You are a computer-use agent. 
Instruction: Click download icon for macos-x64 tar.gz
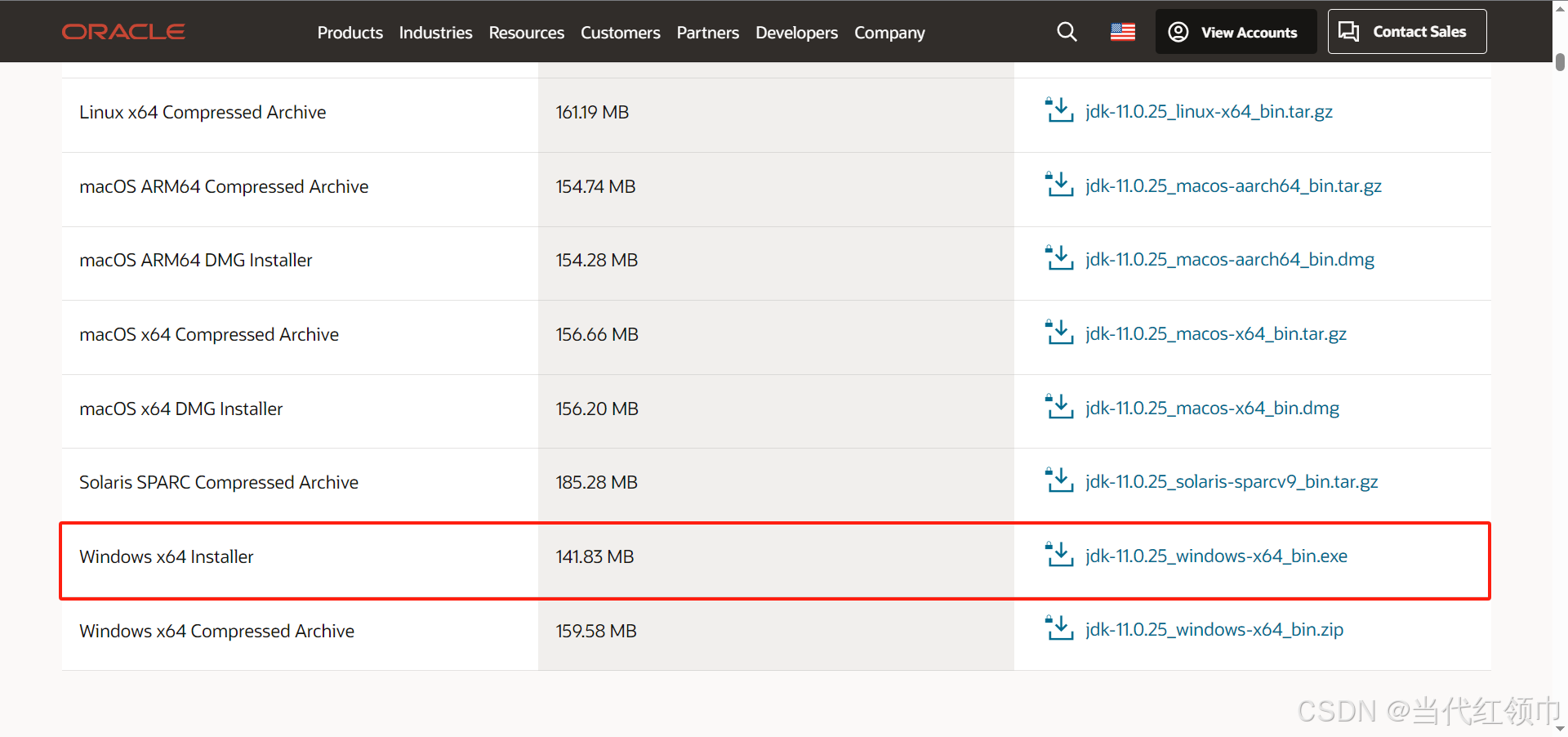tap(1059, 333)
